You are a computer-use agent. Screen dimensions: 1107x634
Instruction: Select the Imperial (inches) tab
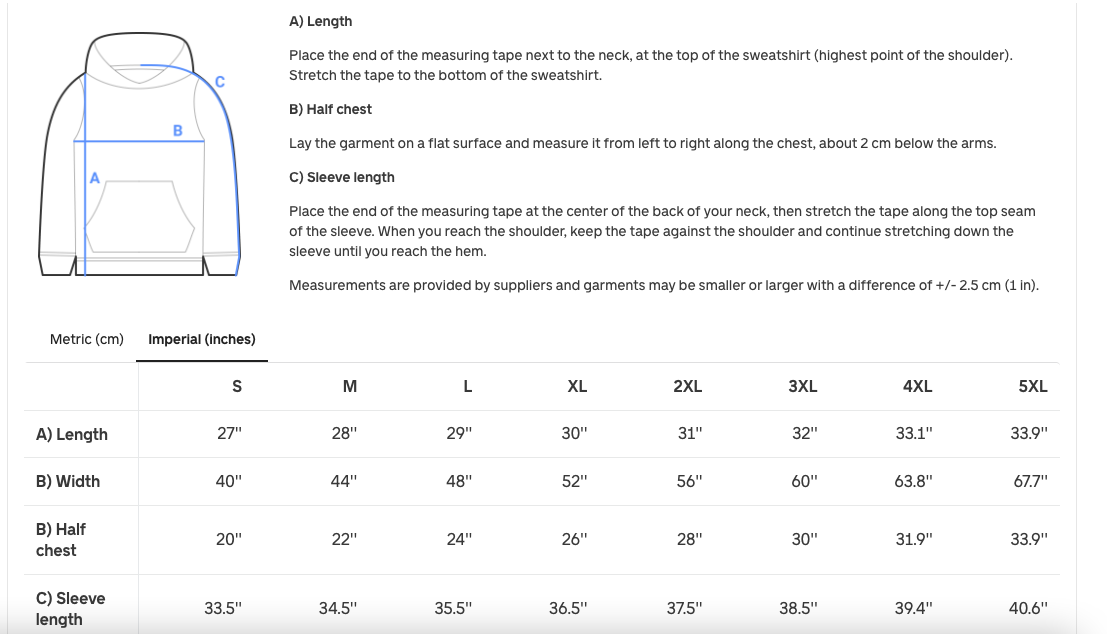click(202, 339)
